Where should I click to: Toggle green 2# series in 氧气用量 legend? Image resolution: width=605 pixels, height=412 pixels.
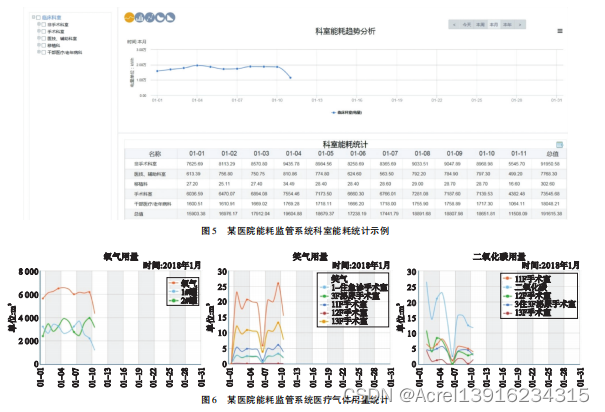pos(183,300)
